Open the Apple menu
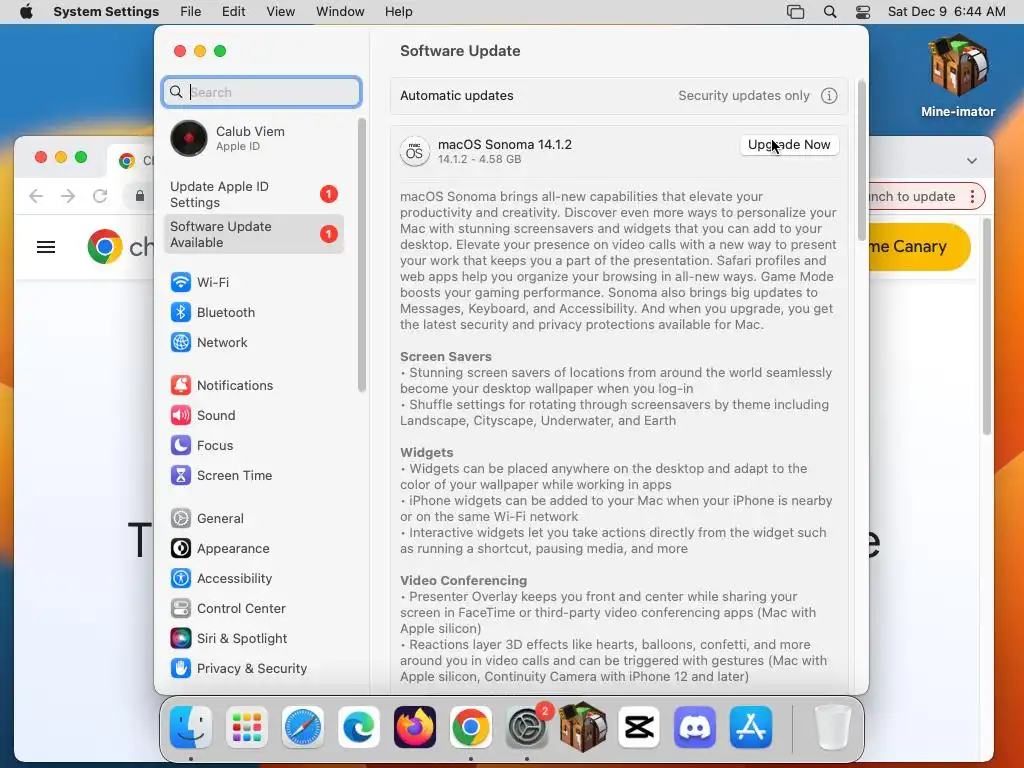Viewport: 1024px width, 768px height. tap(26, 12)
